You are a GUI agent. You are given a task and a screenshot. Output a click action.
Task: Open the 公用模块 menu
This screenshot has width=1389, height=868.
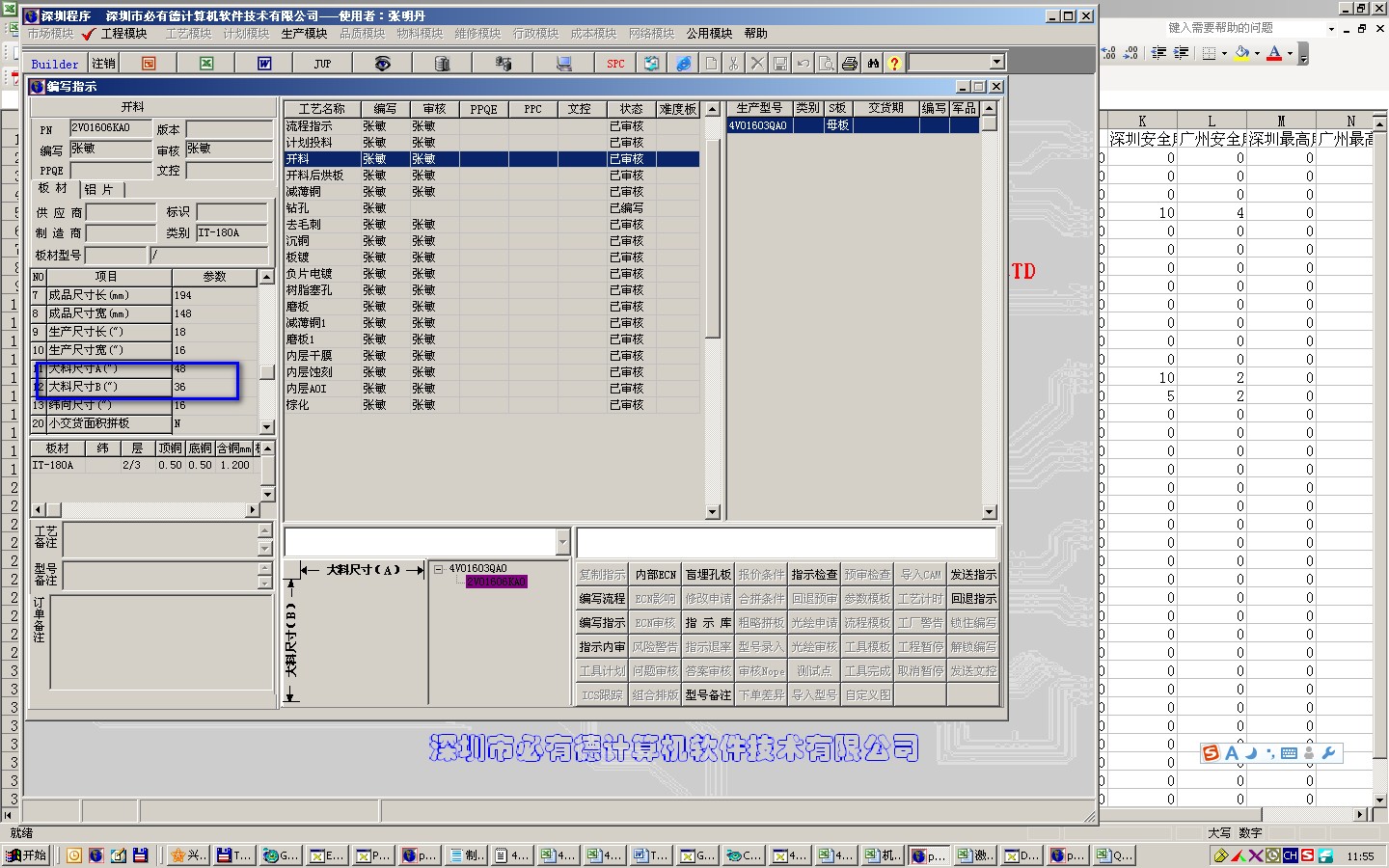pyautogui.click(x=709, y=34)
